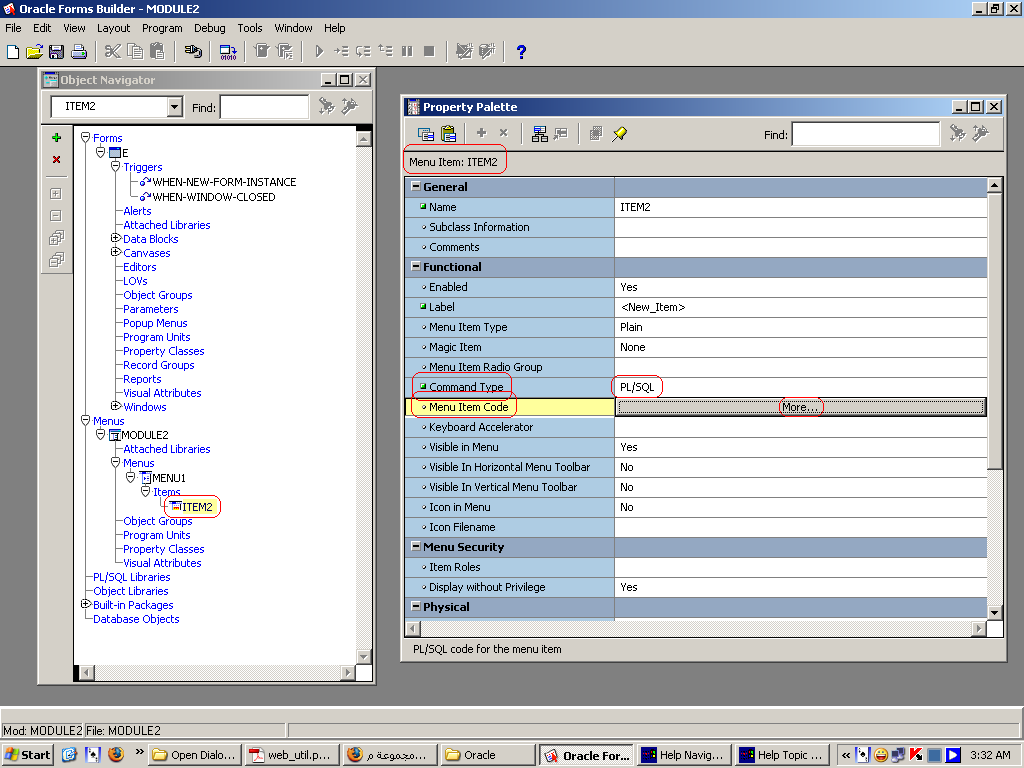Collapse the Menu Security property section
The height and width of the screenshot is (768, 1024).
(416, 547)
